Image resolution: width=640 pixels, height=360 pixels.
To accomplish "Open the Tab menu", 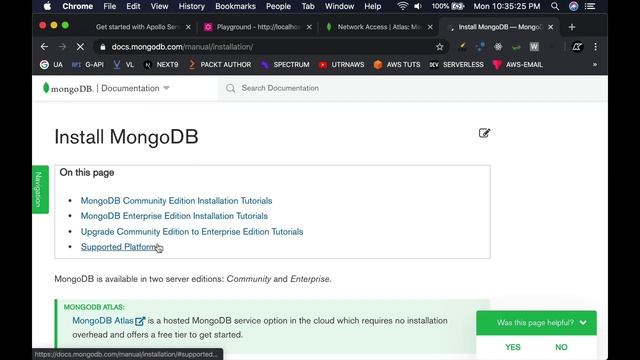I will point(308,6).
